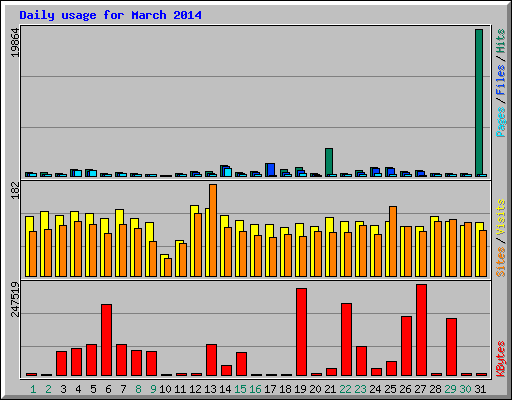Click the day 4 axis label
Image resolution: width=512 pixels, height=400 pixels.
click(x=78, y=389)
